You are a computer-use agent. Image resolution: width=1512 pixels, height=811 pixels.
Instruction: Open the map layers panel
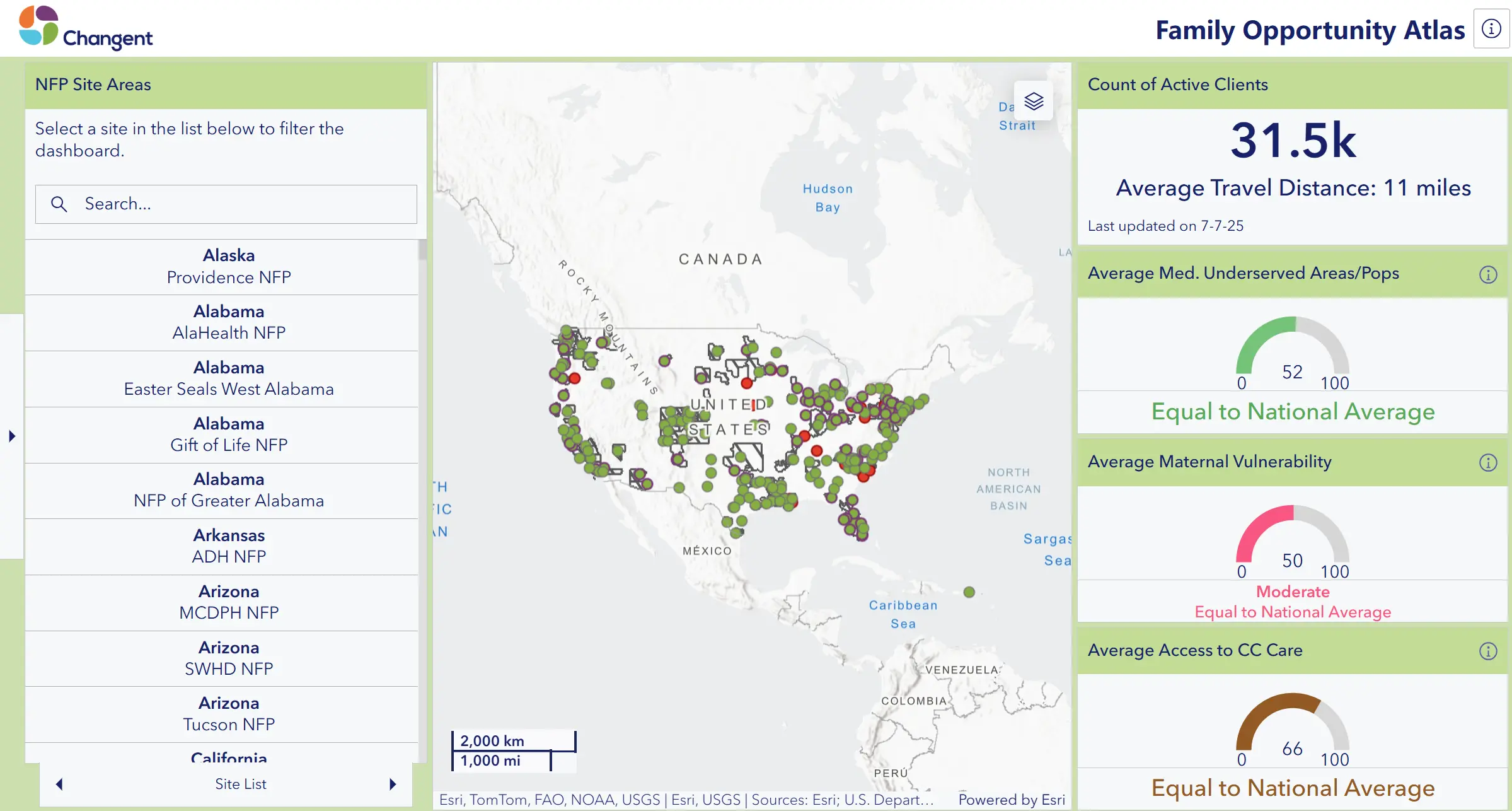1033,101
